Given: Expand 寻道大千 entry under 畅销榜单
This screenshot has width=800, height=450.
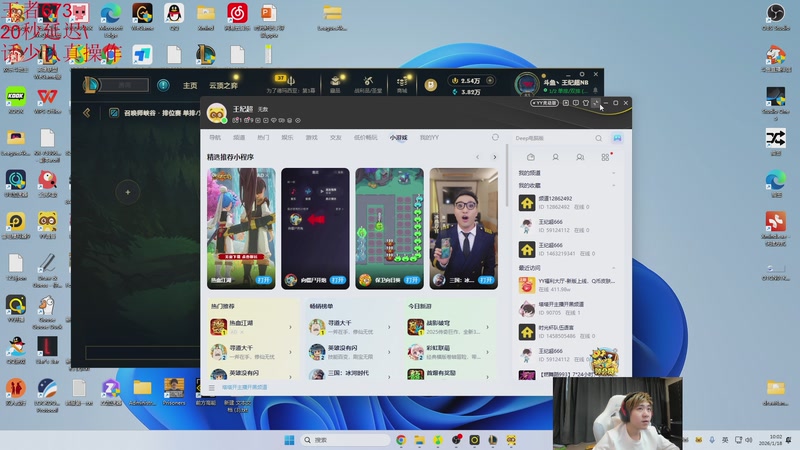Looking at the screenshot, I should 389,327.
